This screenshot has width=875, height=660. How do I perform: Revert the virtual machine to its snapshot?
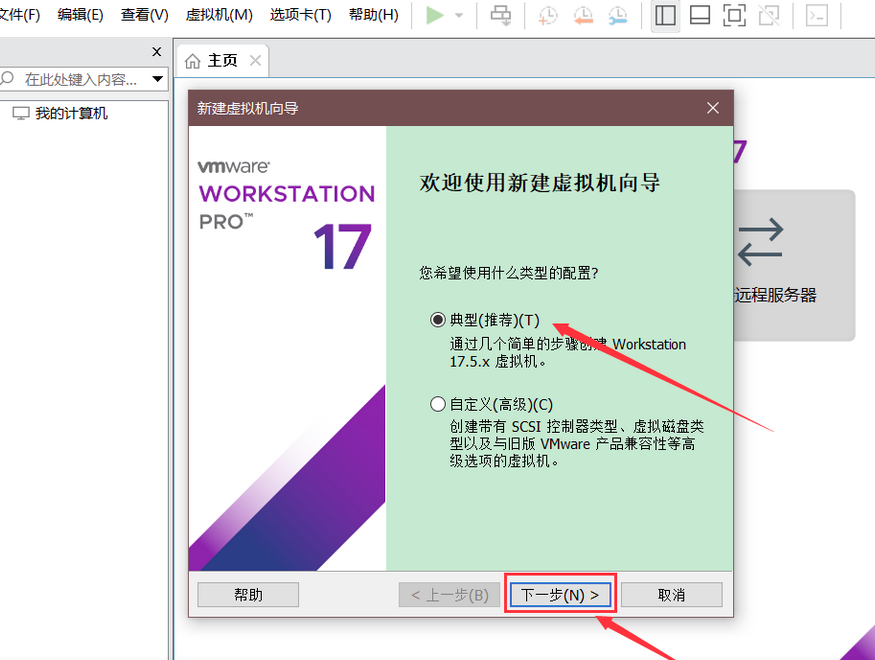point(583,16)
